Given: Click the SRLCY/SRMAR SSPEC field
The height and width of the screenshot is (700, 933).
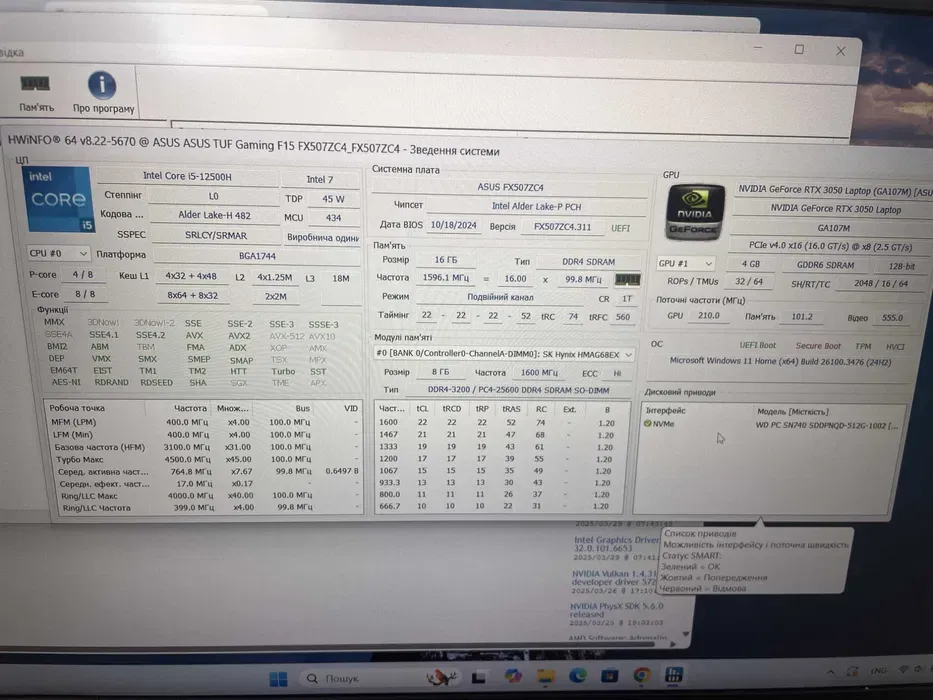Looking at the screenshot, I should [x=215, y=235].
